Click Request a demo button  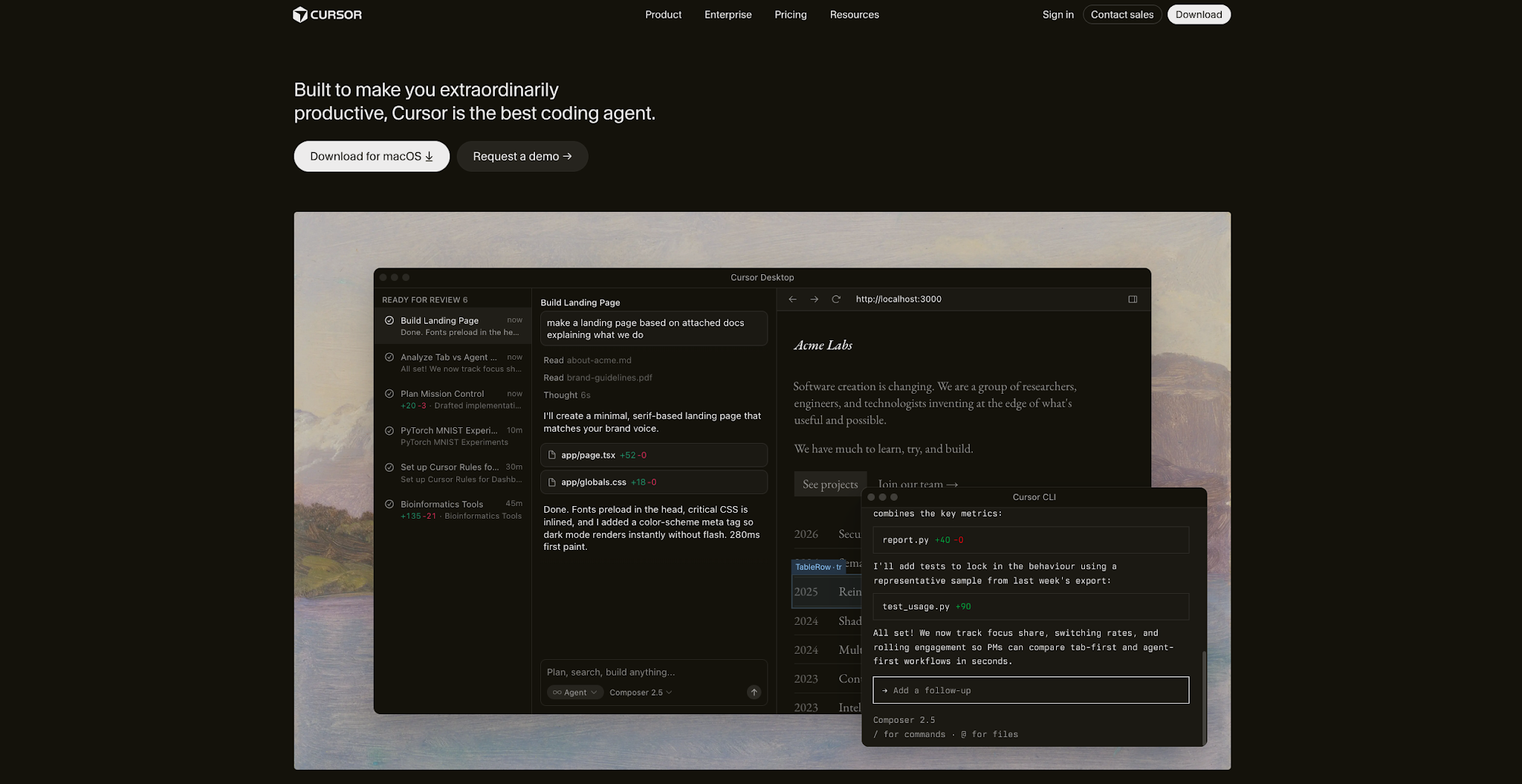coord(522,156)
